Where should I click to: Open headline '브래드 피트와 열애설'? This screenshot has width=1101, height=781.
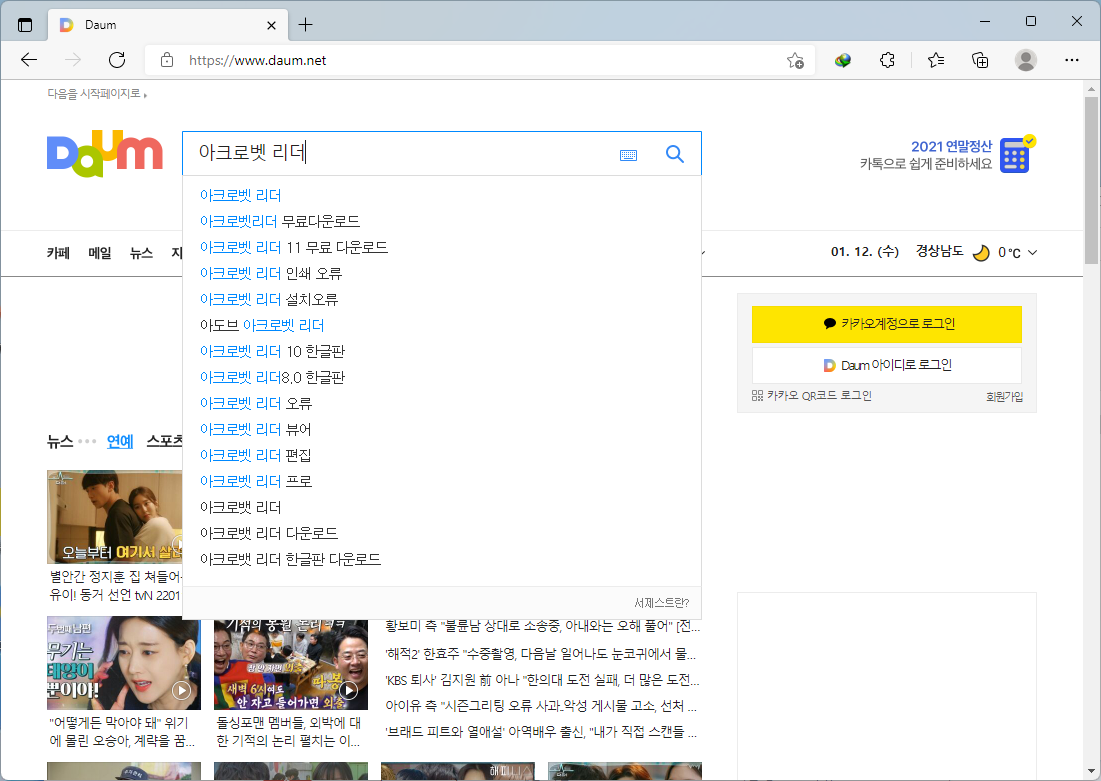pyautogui.click(x=541, y=732)
